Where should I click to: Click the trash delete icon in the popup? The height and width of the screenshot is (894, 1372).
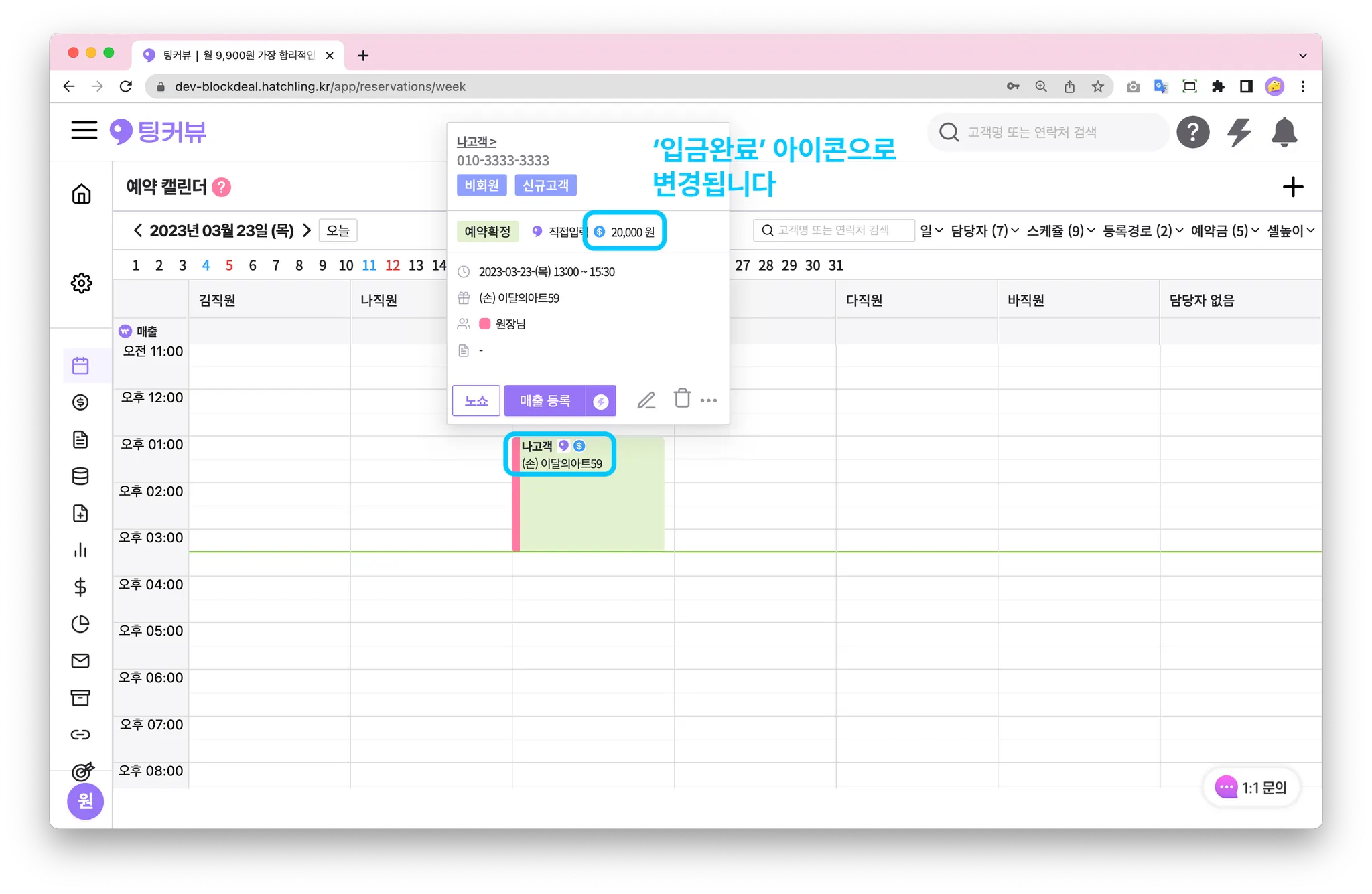pyautogui.click(x=682, y=398)
